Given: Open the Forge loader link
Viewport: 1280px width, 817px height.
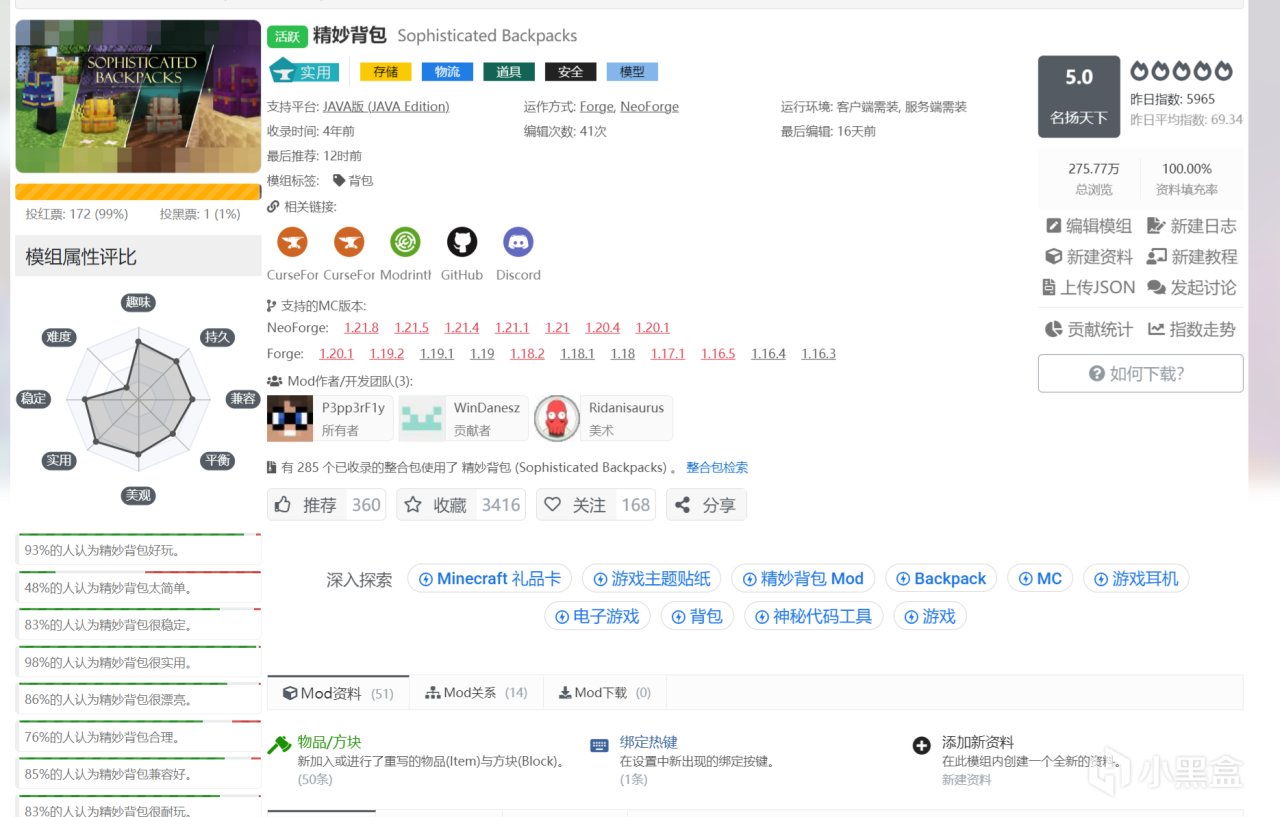Looking at the screenshot, I should pos(597,106).
